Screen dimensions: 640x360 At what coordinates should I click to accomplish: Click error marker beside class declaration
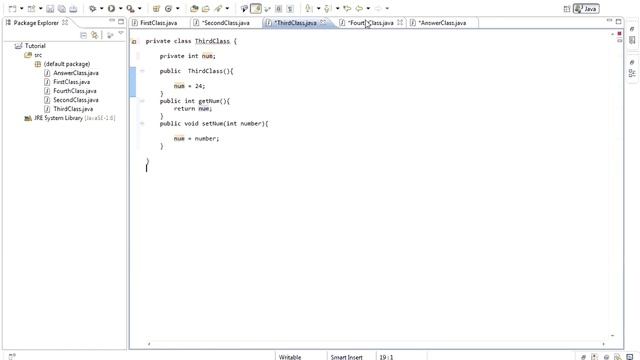tap(134, 41)
